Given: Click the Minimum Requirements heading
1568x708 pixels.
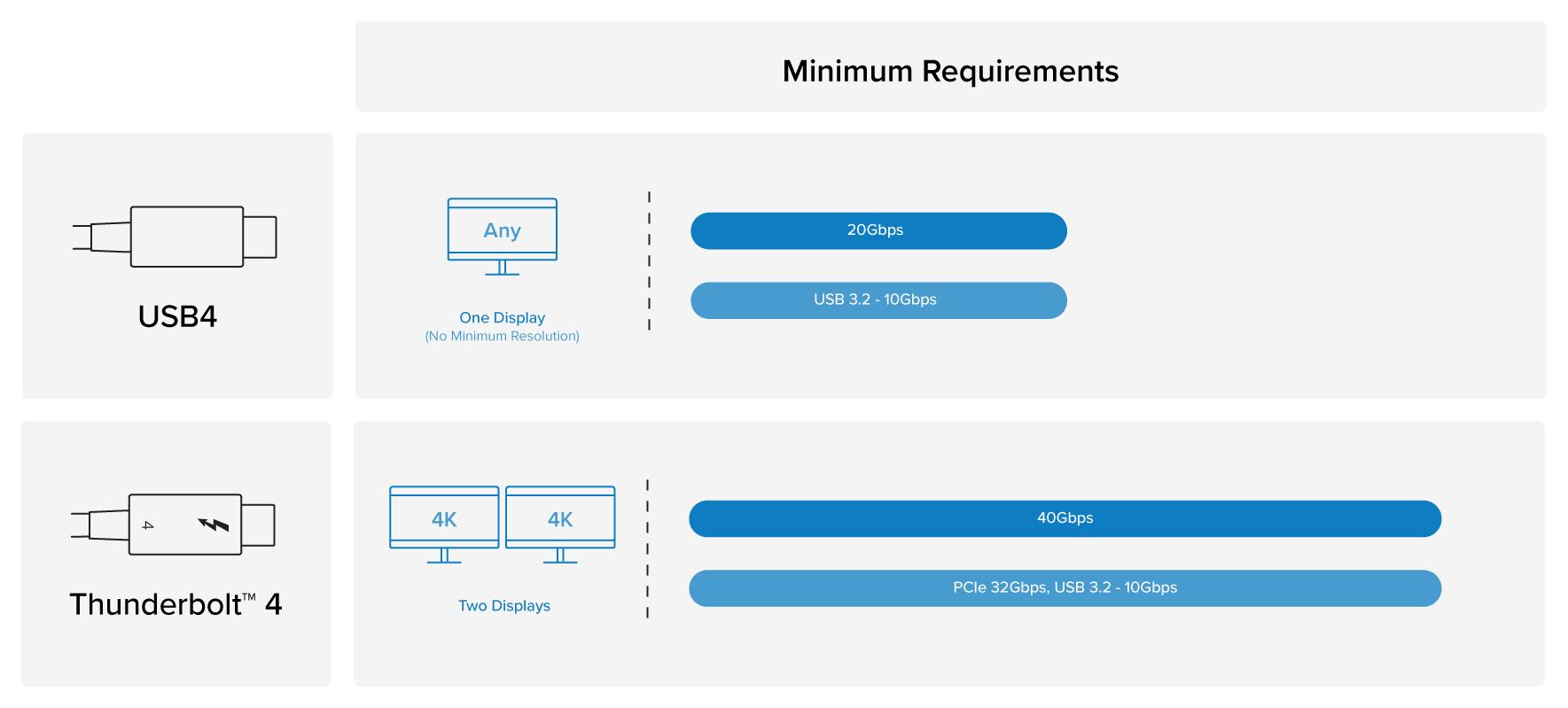Looking at the screenshot, I should point(950,71).
